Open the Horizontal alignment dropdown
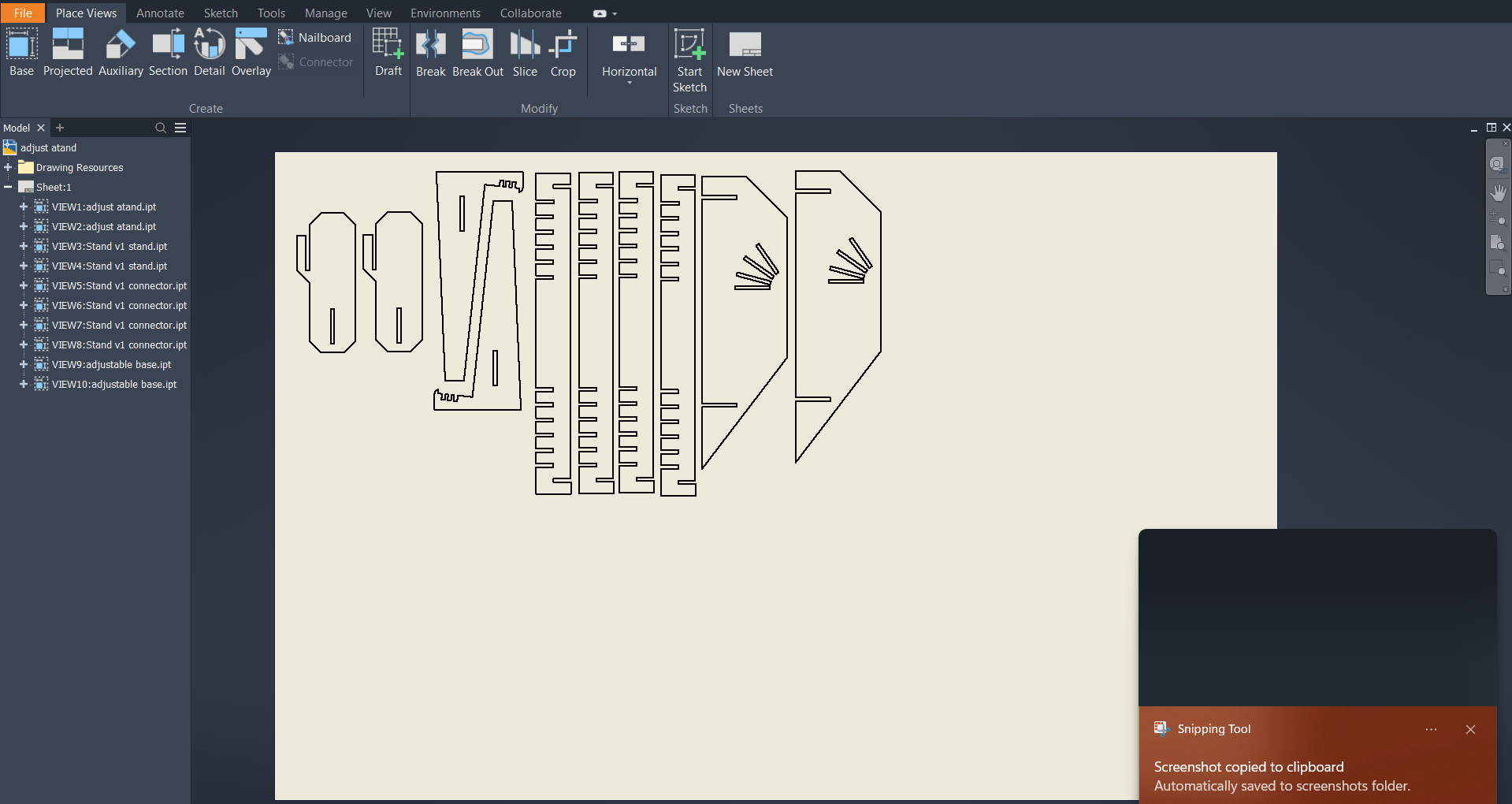The width and height of the screenshot is (1512, 804). click(x=629, y=82)
